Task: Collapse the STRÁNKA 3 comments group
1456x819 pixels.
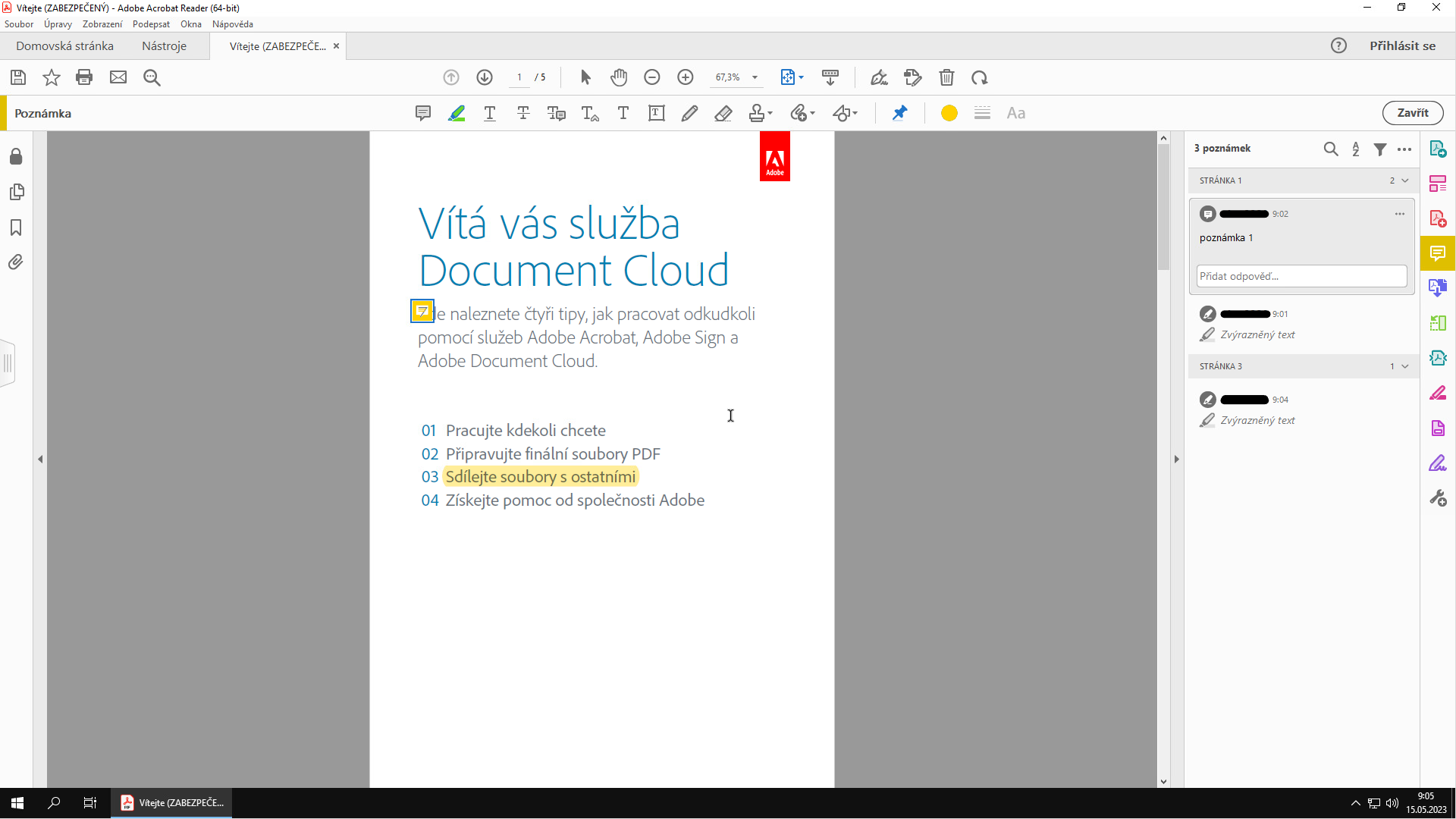Action: click(x=1405, y=366)
